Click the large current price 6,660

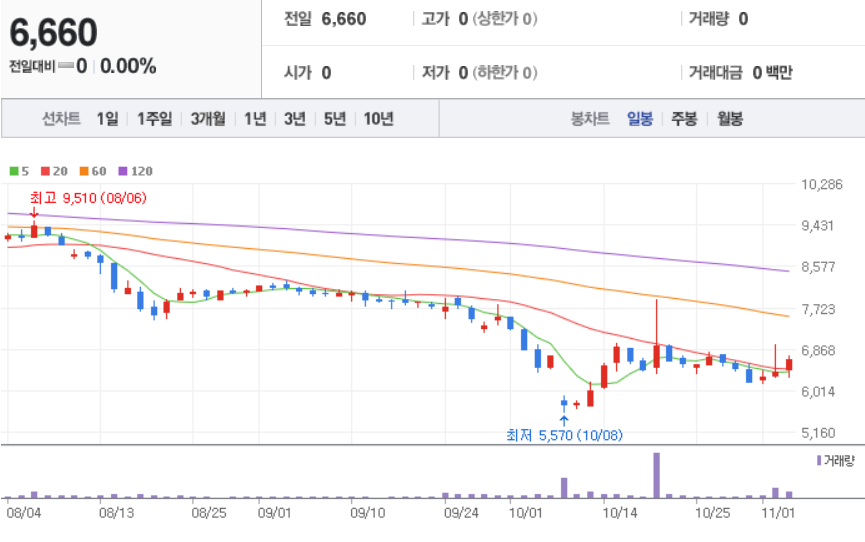point(54,32)
